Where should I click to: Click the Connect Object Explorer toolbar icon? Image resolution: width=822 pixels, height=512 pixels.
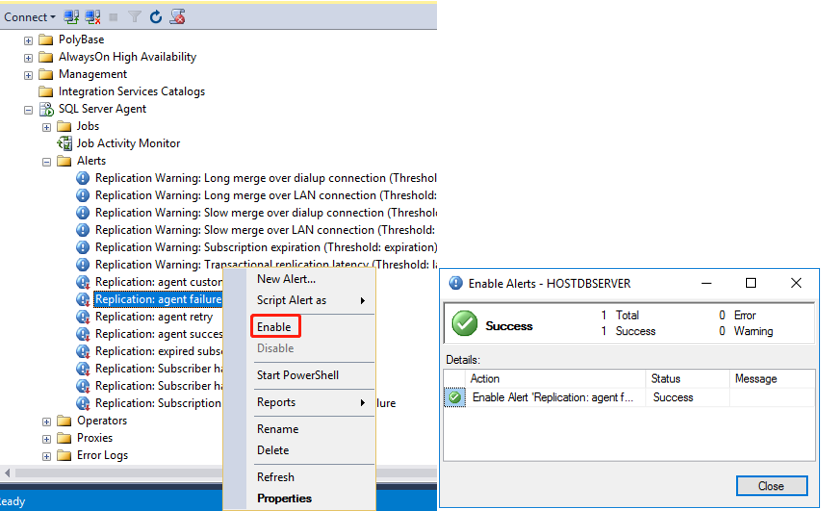coord(71,17)
